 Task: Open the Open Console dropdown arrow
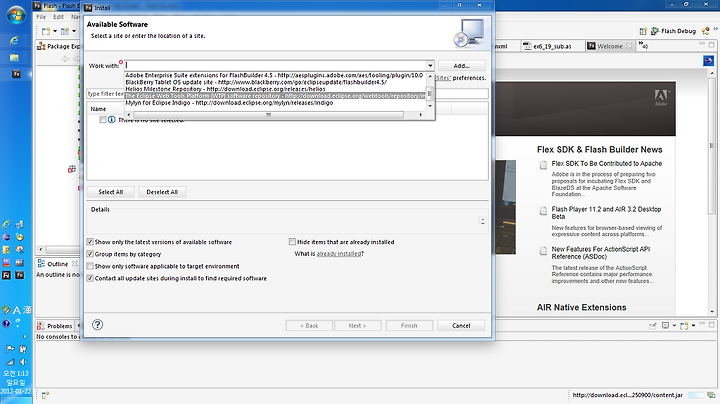pyautogui.click(x=693, y=325)
